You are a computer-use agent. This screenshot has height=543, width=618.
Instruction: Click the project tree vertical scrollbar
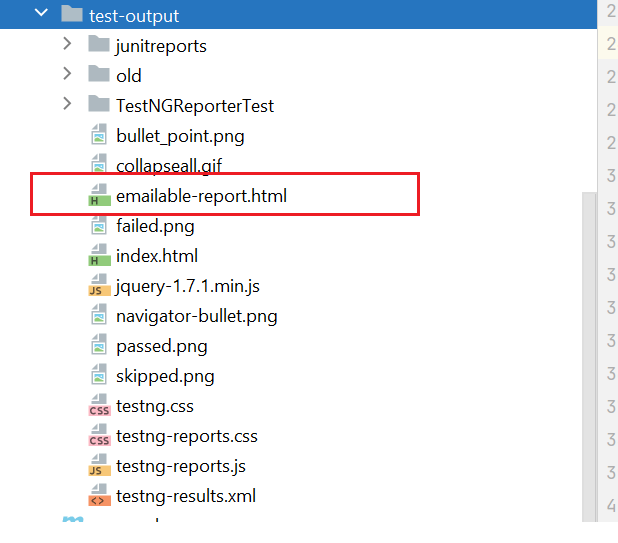coord(589,357)
